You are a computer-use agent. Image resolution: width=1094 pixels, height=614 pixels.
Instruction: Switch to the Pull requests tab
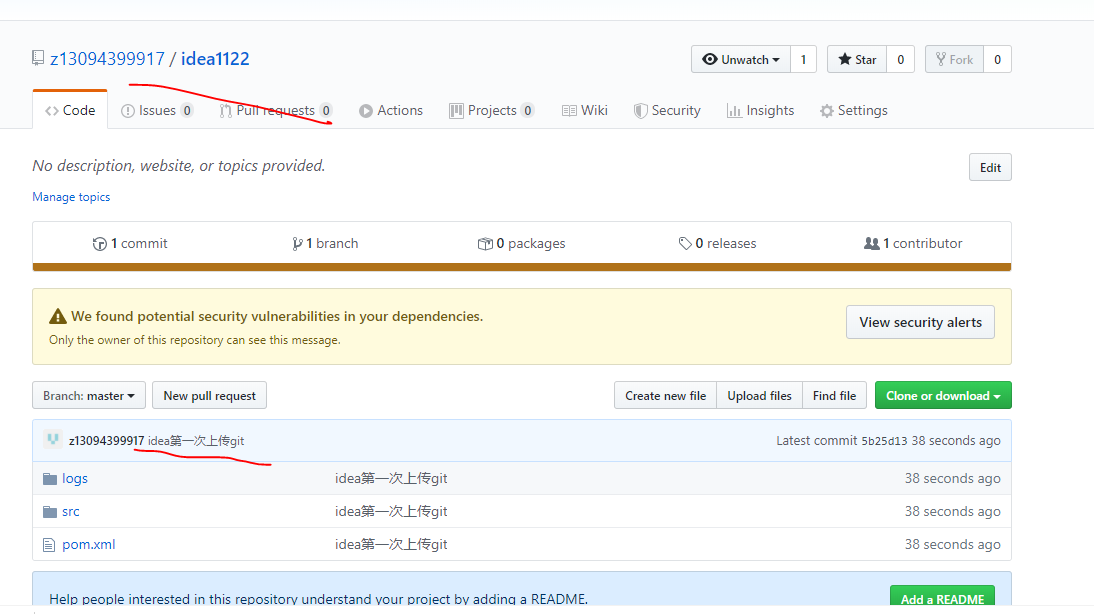point(276,110)
